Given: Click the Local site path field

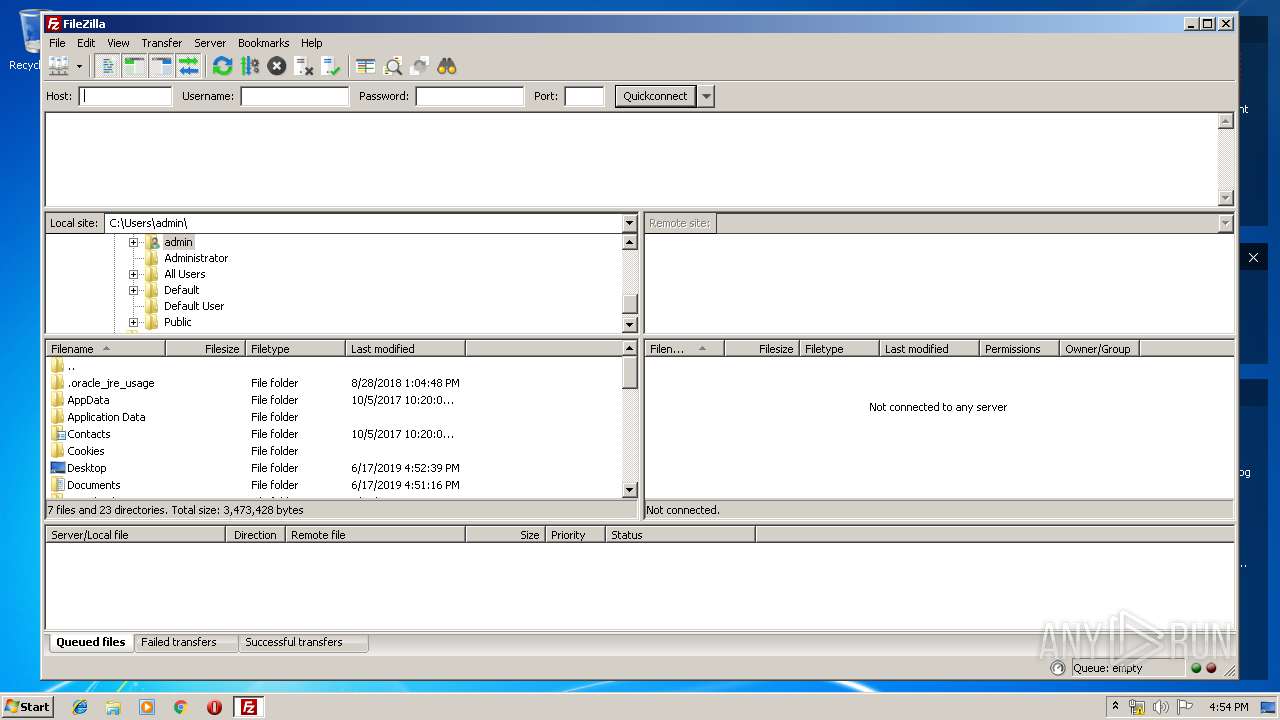Looking at the screenshot, I should point(363,223).
